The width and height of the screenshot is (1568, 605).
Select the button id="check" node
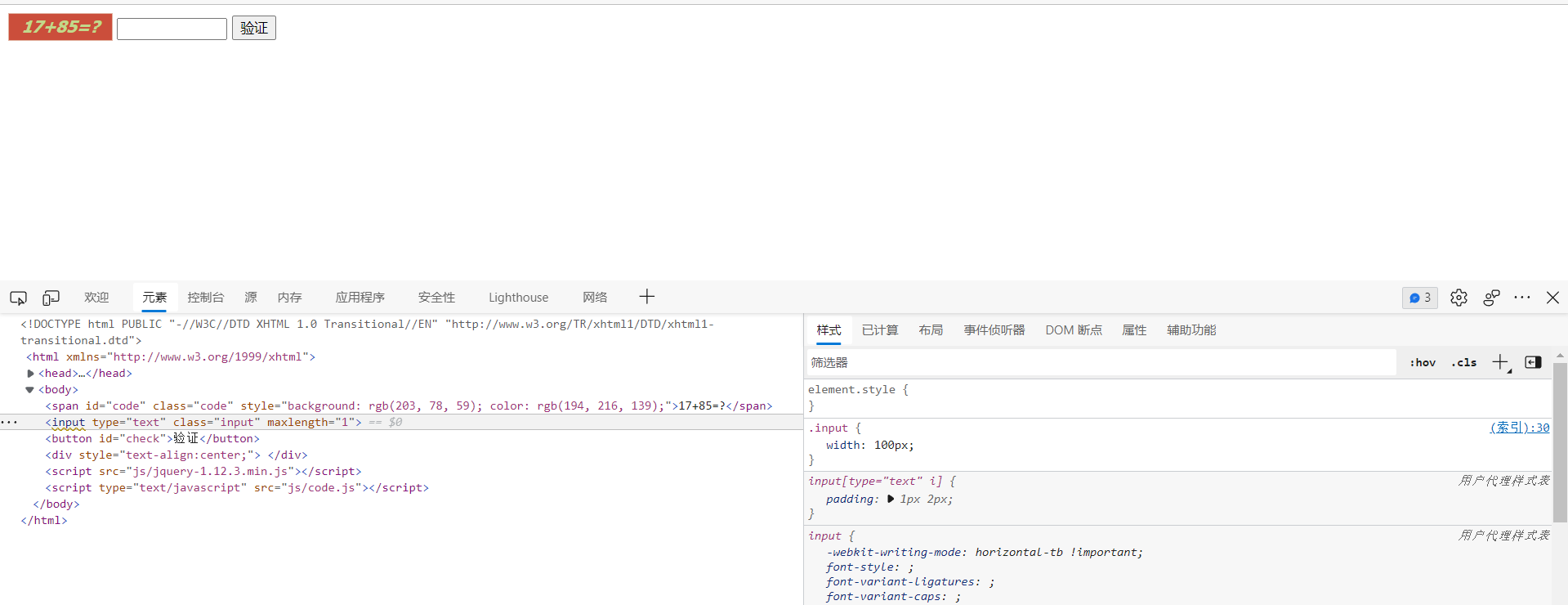point(152,438)
